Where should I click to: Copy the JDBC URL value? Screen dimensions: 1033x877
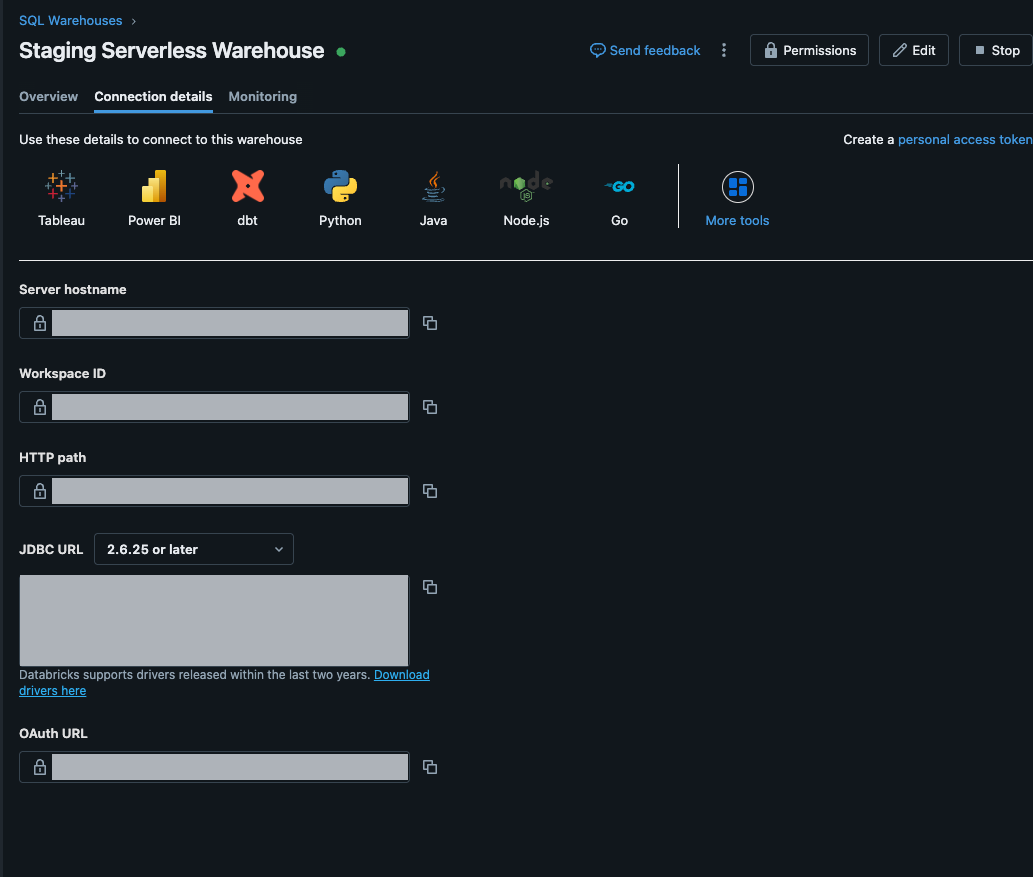(430, 587)
